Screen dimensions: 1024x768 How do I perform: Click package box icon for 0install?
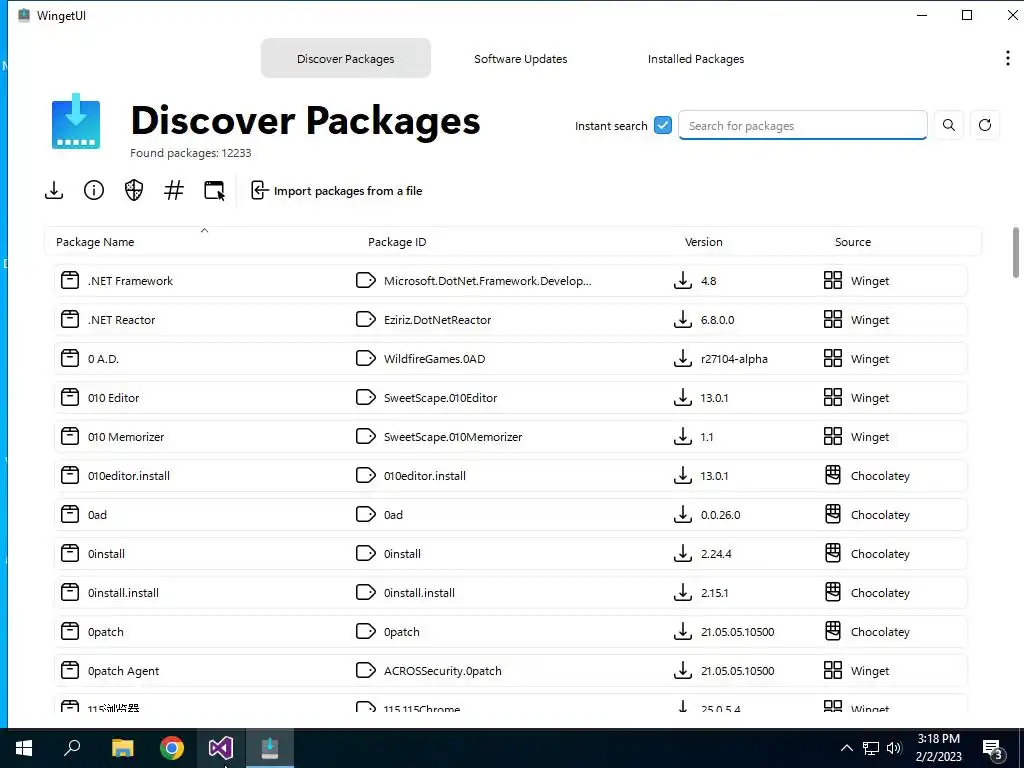point(70,553)
